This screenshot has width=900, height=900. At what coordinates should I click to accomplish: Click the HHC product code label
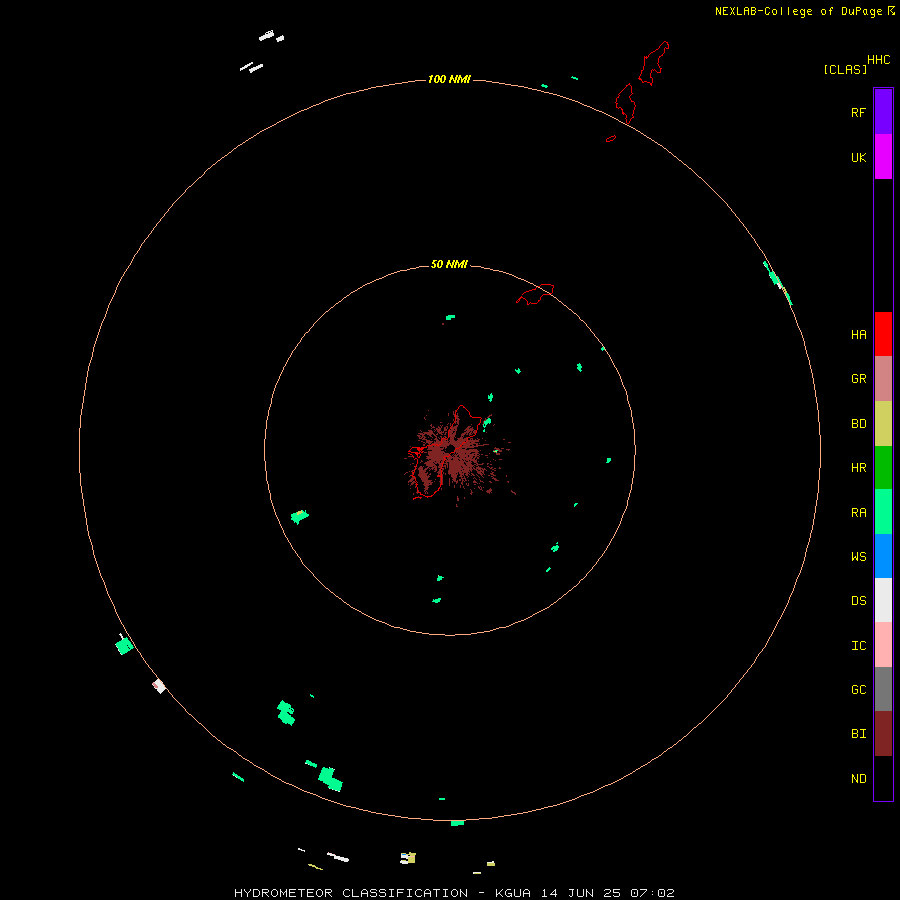(878, 60)
